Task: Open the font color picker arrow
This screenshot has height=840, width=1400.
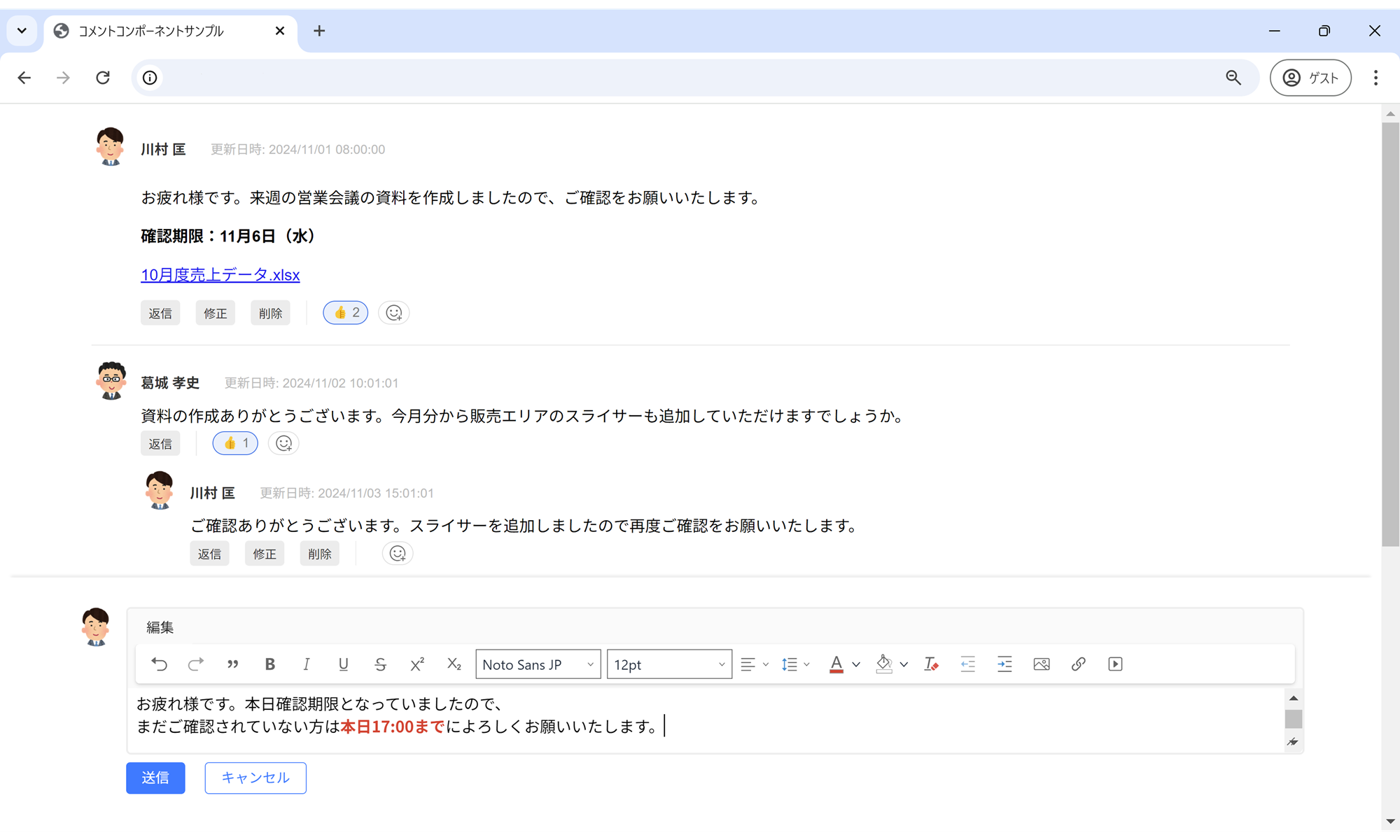Action: click(x=856, y=664)
